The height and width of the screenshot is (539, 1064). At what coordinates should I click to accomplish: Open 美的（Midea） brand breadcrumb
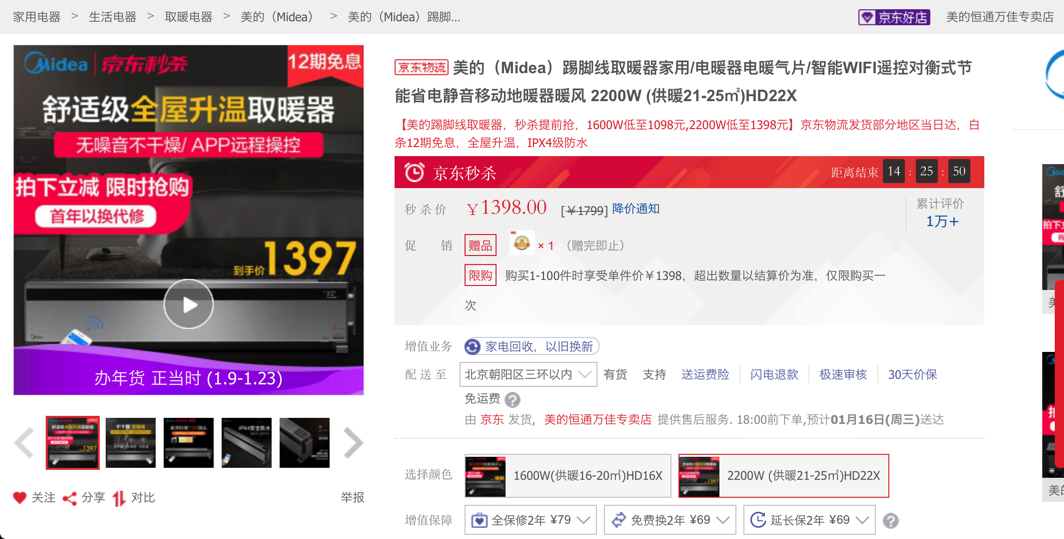point(278,17)
